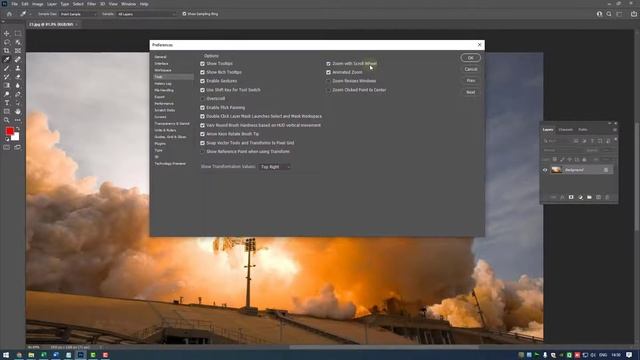
Task: Select the Horizontal Type tool
Action: (x=7, y=103)
